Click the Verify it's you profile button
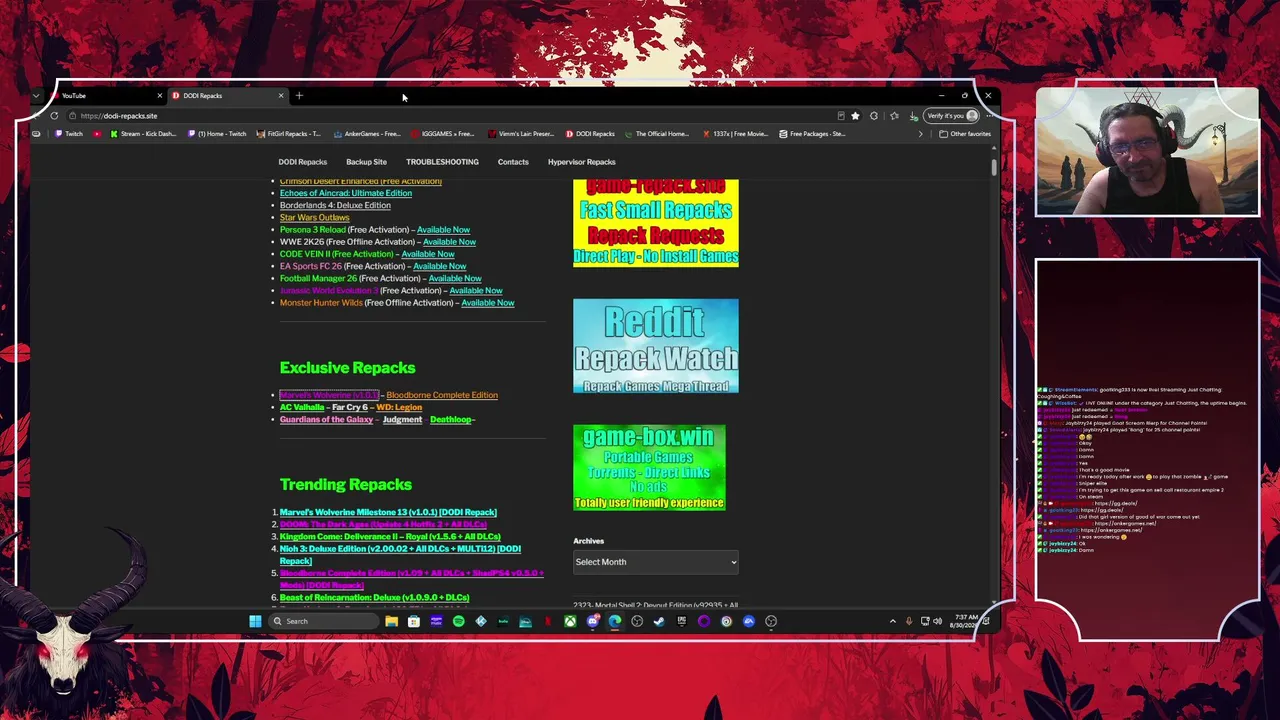The image size is (1280, 720). [951, 116]
